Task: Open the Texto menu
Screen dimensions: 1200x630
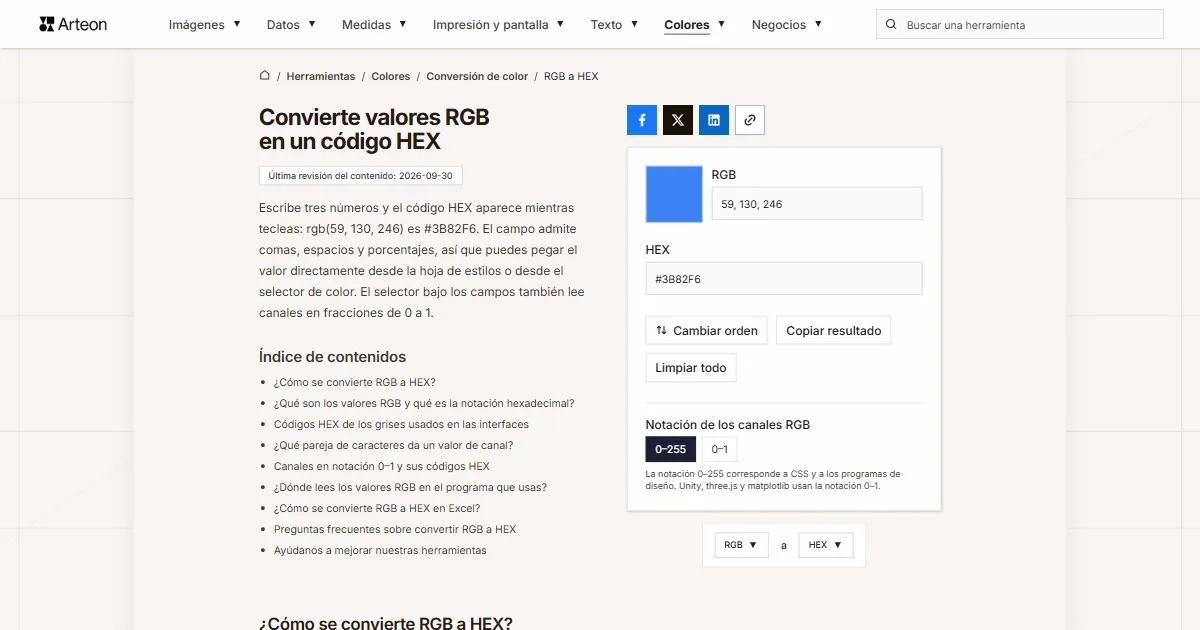Action: click(614, 25)
